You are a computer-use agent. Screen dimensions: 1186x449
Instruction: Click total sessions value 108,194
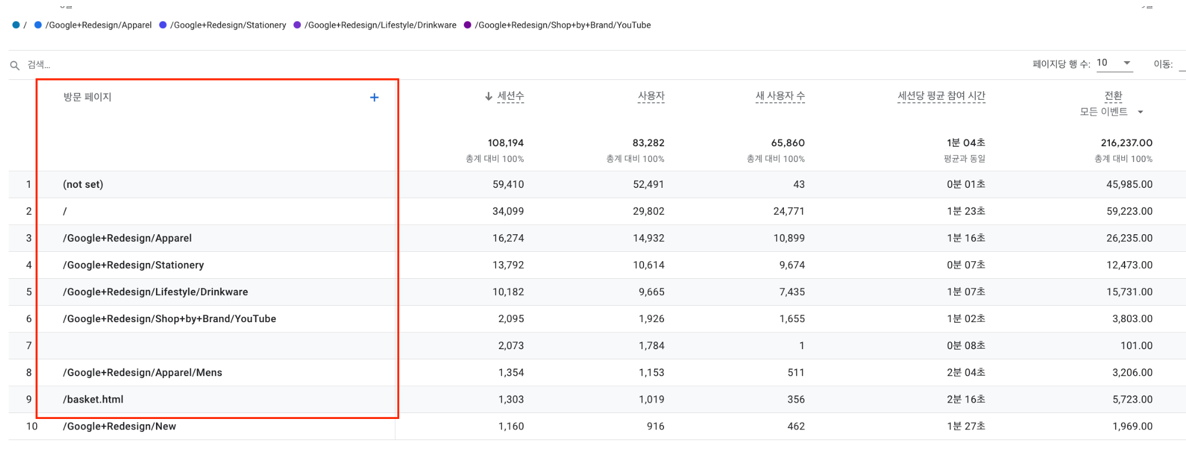[506, 142]
